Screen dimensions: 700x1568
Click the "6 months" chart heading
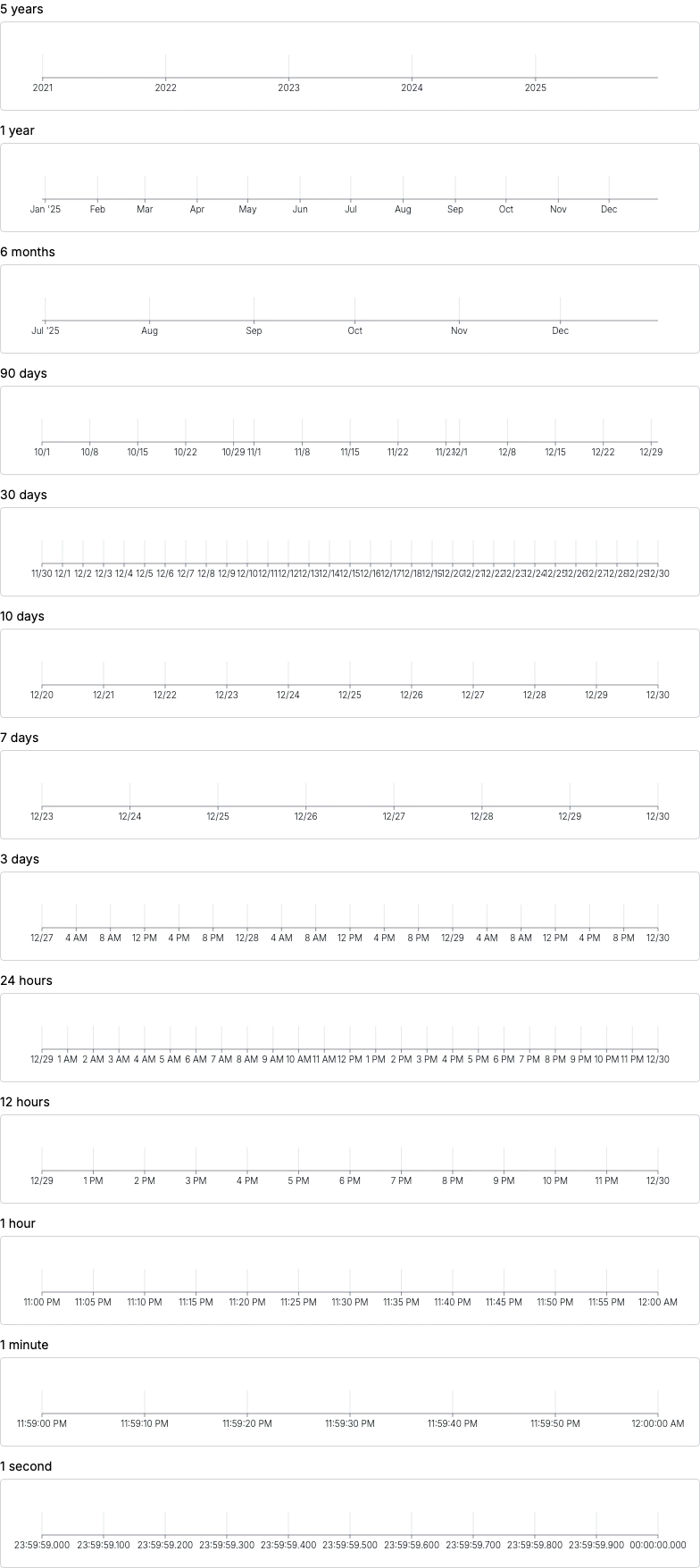(28, 252)
